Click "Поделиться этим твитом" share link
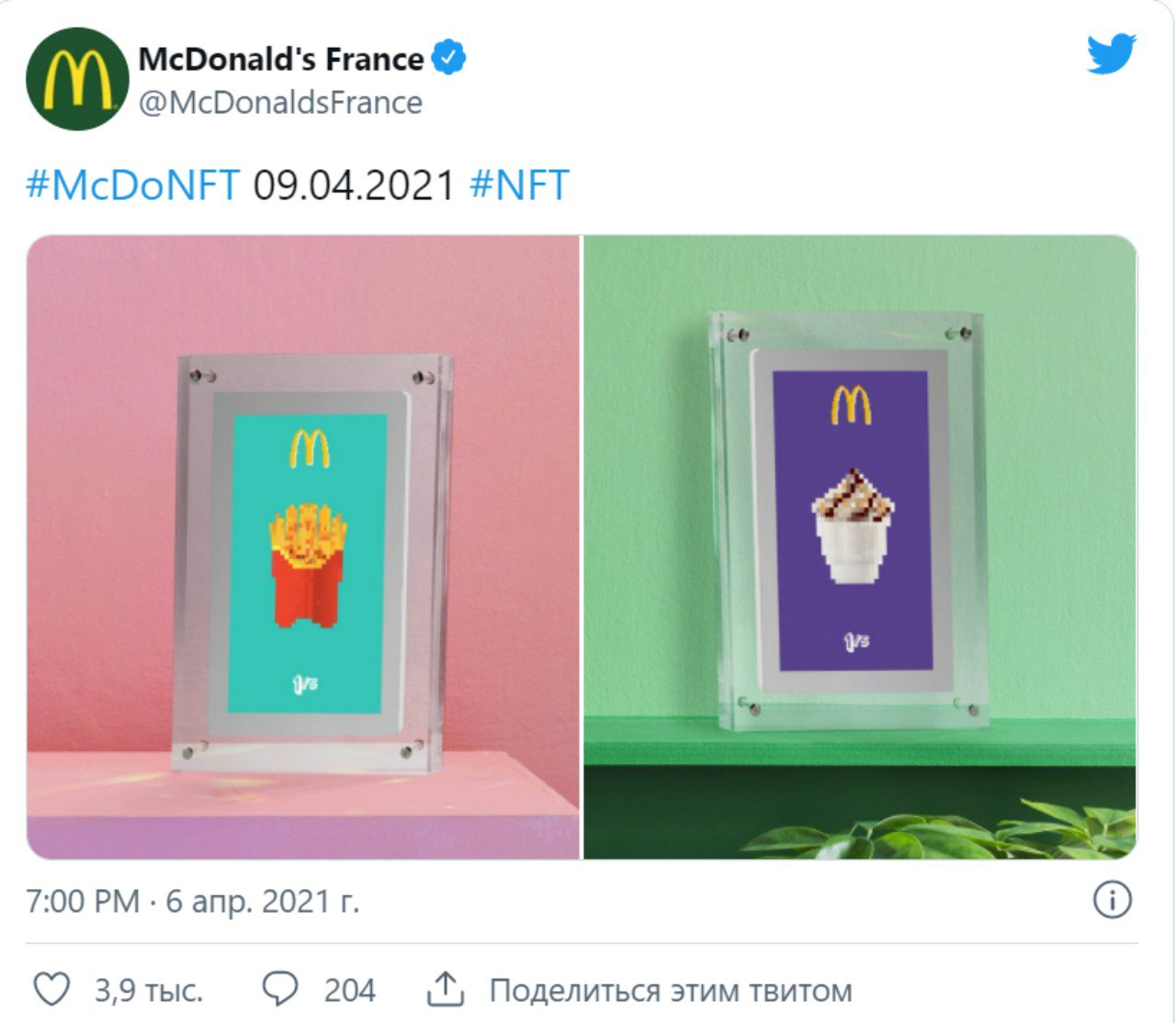This screenshot has width=1176, height=1023. 671,991
